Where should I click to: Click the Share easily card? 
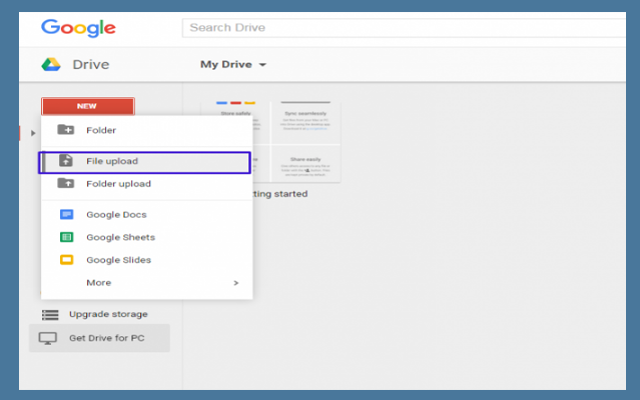[x=306, y=164]
